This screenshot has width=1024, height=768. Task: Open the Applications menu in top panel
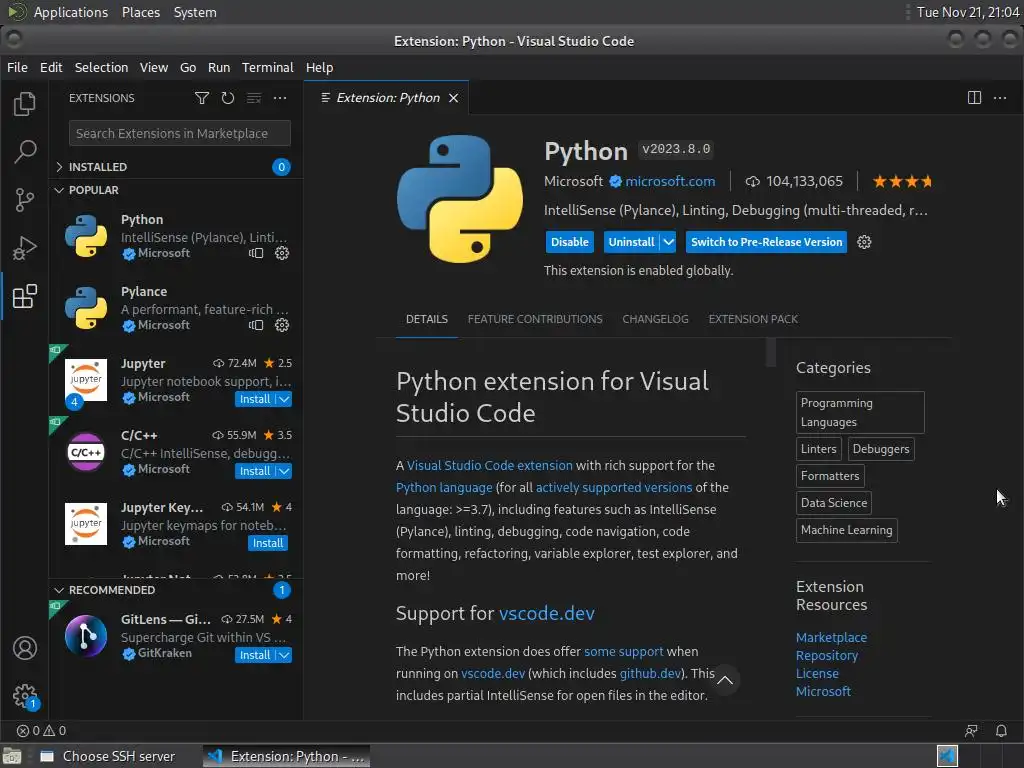tap(71, 12)
